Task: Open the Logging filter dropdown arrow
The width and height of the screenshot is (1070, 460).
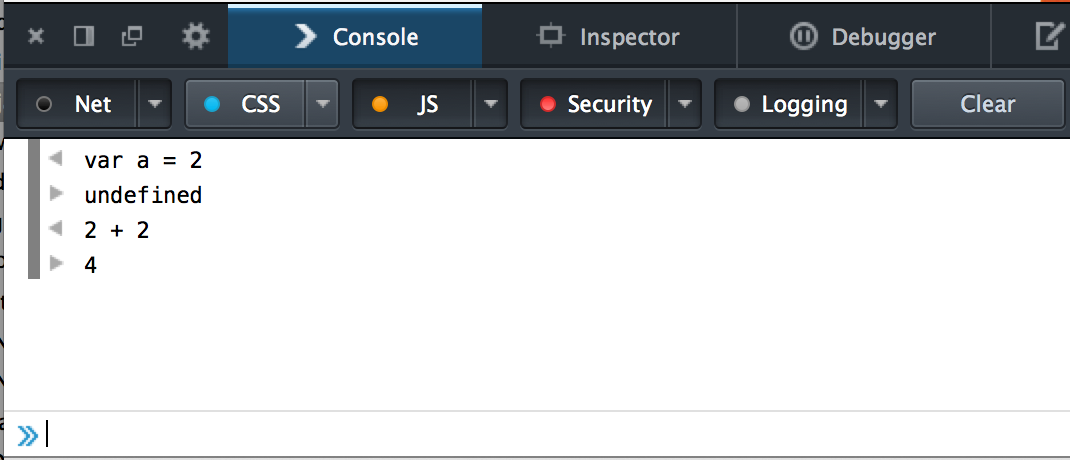Action: point(881,104)
